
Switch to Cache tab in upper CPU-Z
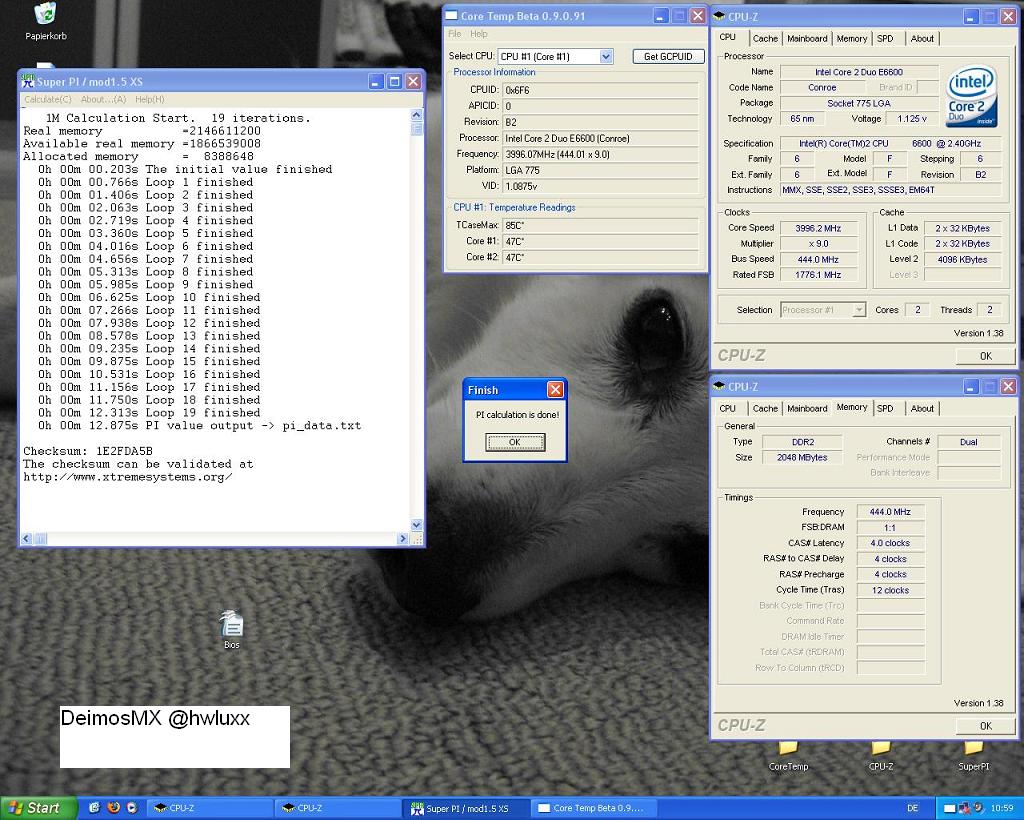pos(765,39)
